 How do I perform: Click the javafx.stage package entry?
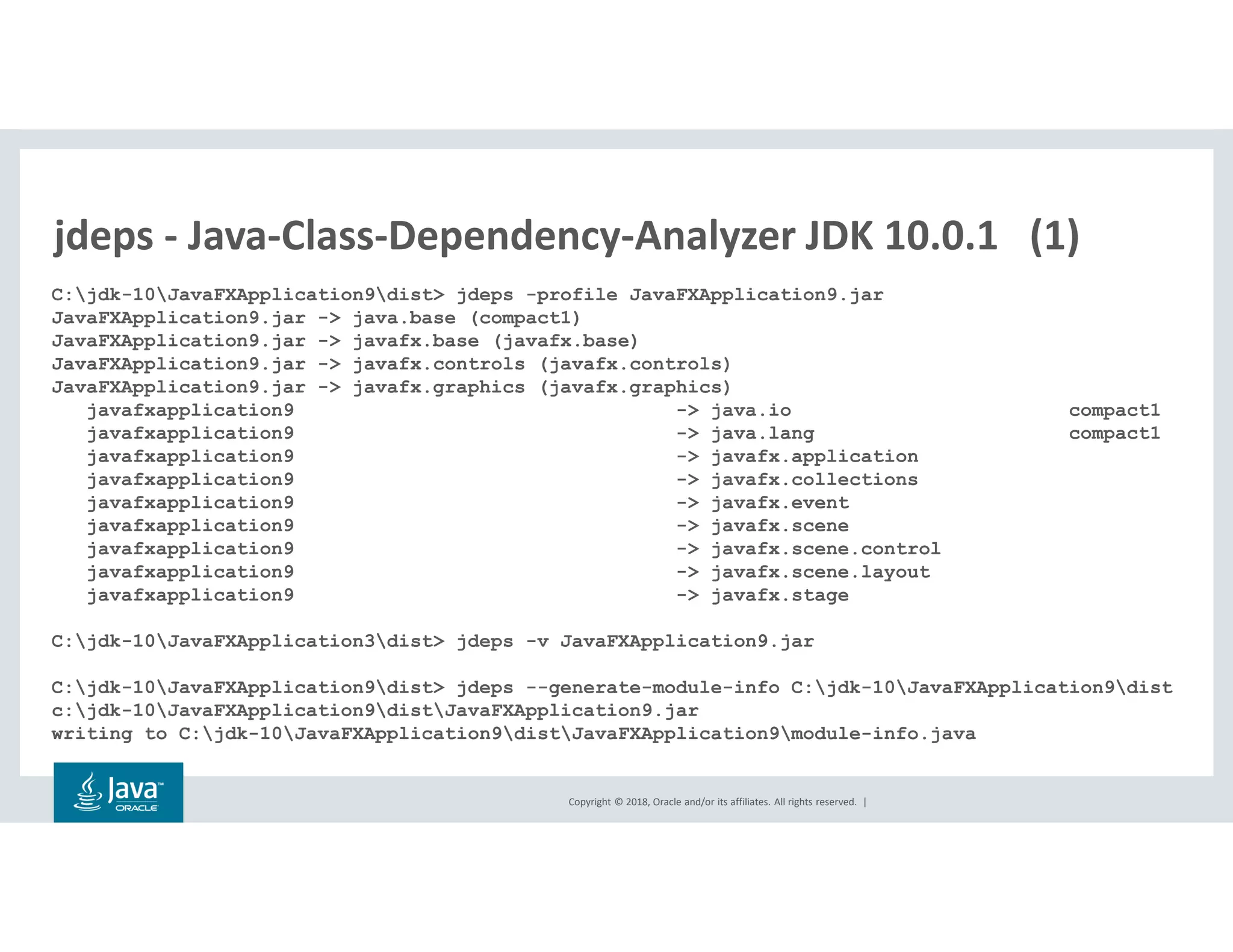pos(780,595)
